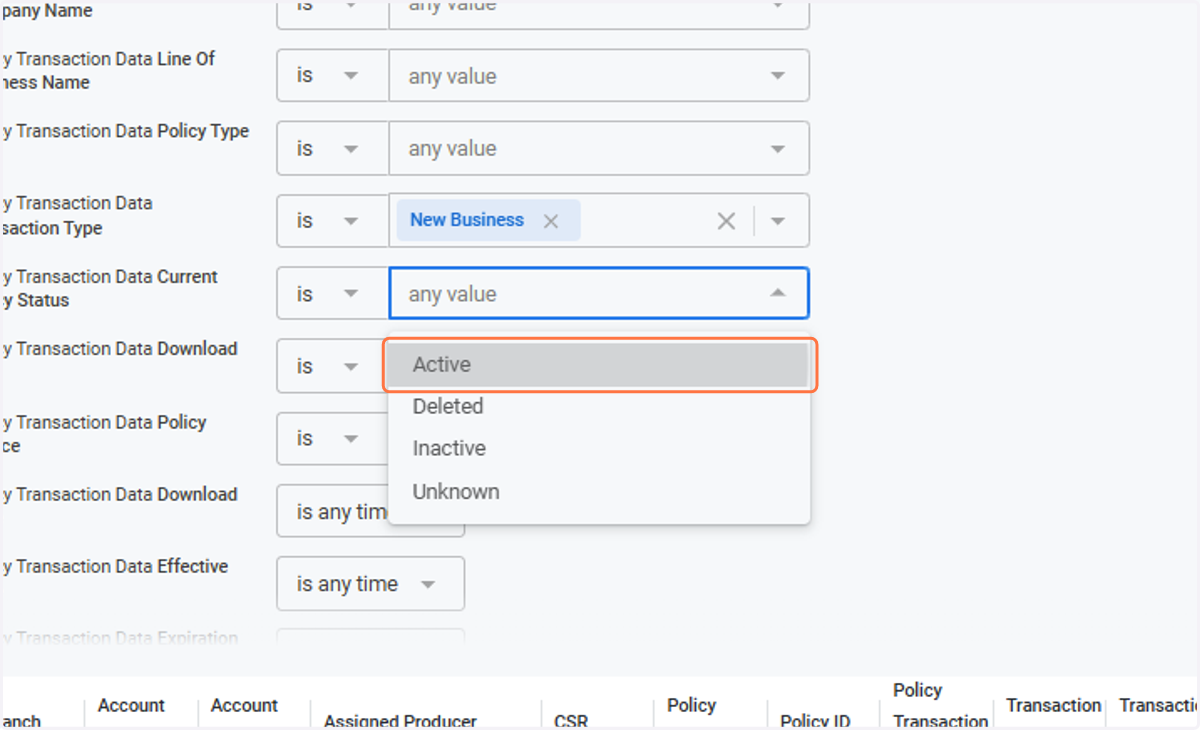Click the CSR column header

click(x=571, y=721)
